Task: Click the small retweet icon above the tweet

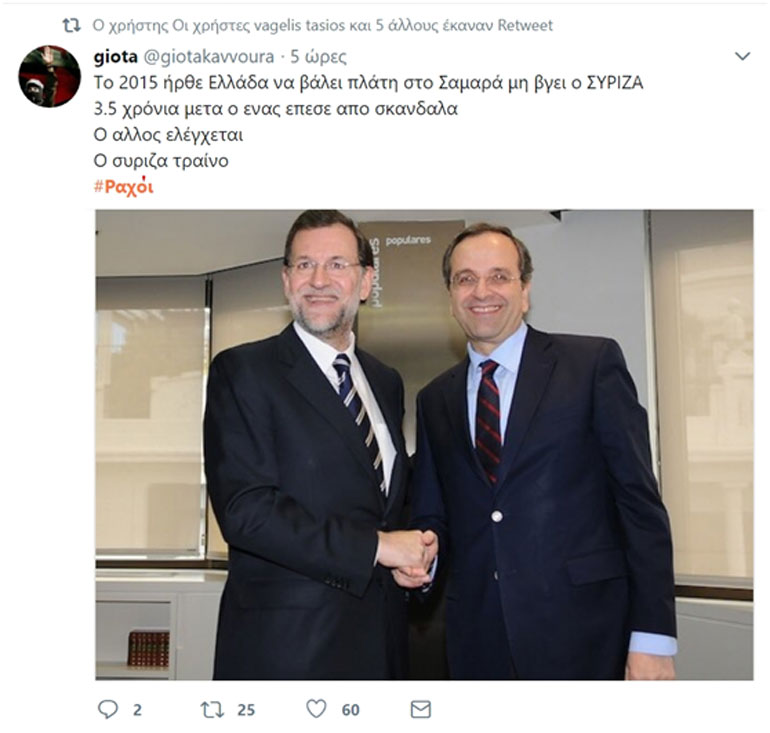Action: pyautogui.click(x=72, y=26)
